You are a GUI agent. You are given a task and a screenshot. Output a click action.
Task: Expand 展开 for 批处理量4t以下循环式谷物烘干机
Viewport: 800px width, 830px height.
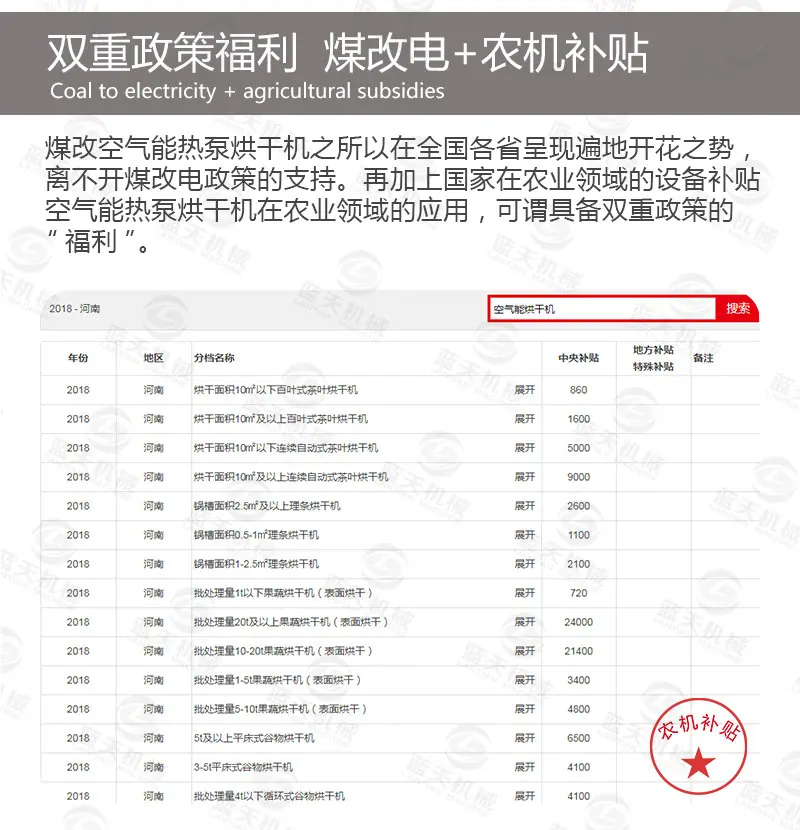pyautogui.click(x=525, y=796)
